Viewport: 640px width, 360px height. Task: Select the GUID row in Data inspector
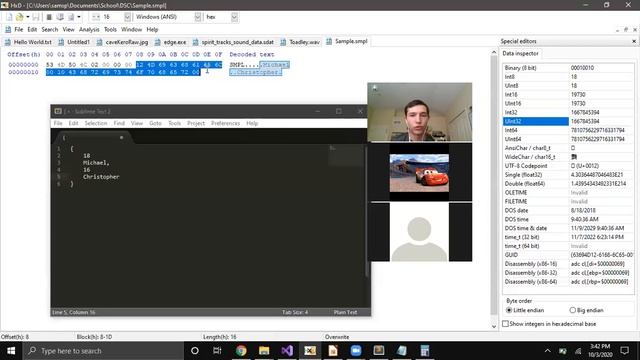(x=569, y=255)
